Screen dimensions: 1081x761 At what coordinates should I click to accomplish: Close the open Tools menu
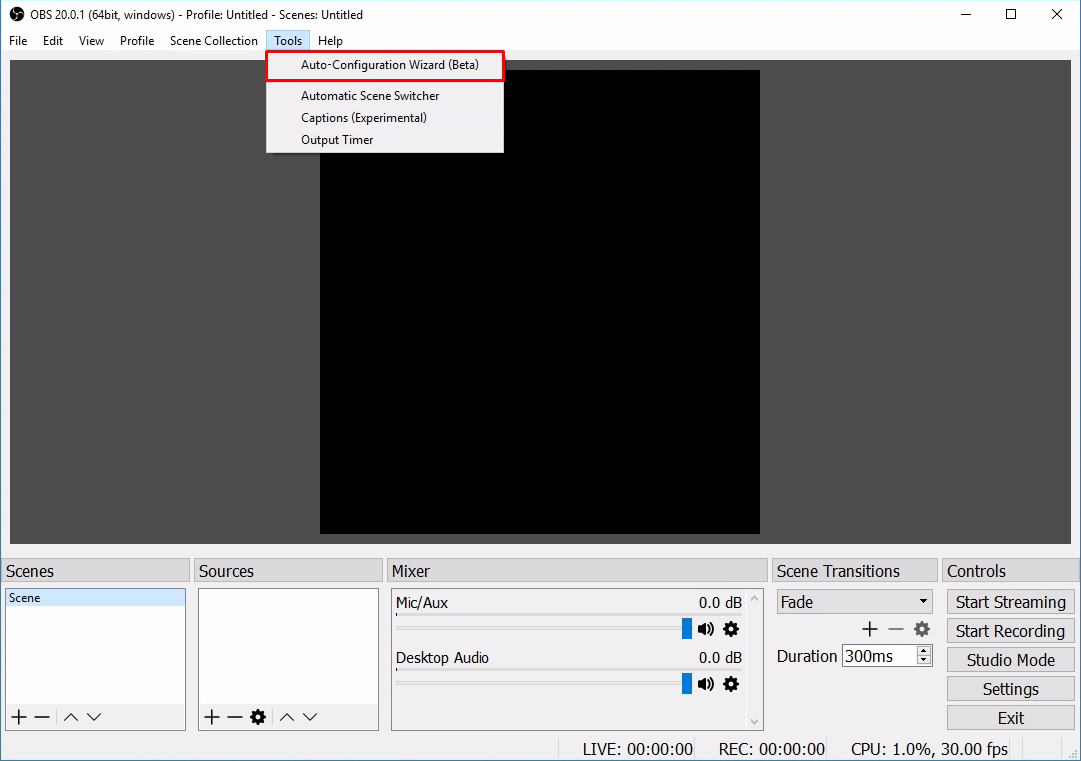click(x=288, y=41)
